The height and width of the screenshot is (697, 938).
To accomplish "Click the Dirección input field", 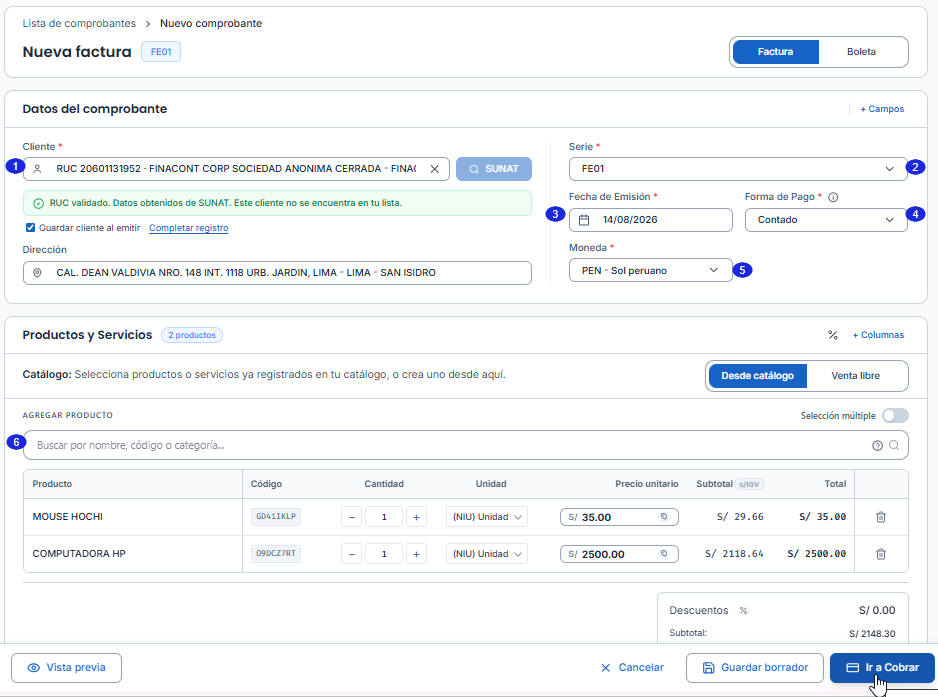I will pos(277,273).
